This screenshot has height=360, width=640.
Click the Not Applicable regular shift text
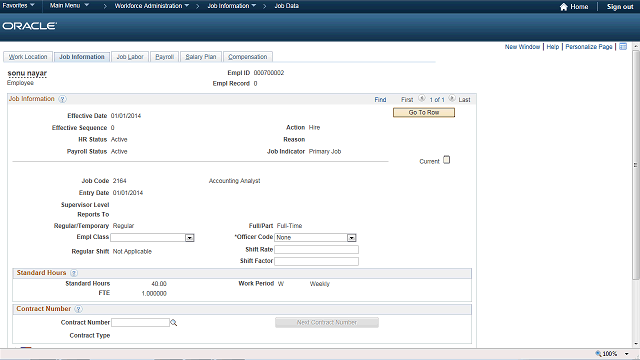132,251
